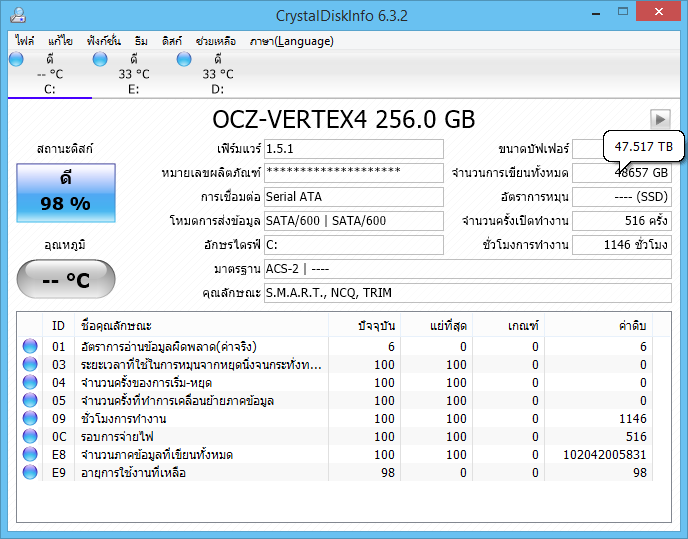This screenshot has height=539, width=688.
Task: Click the ---- (SSD) rotation rate field
Action: [622, 197]
